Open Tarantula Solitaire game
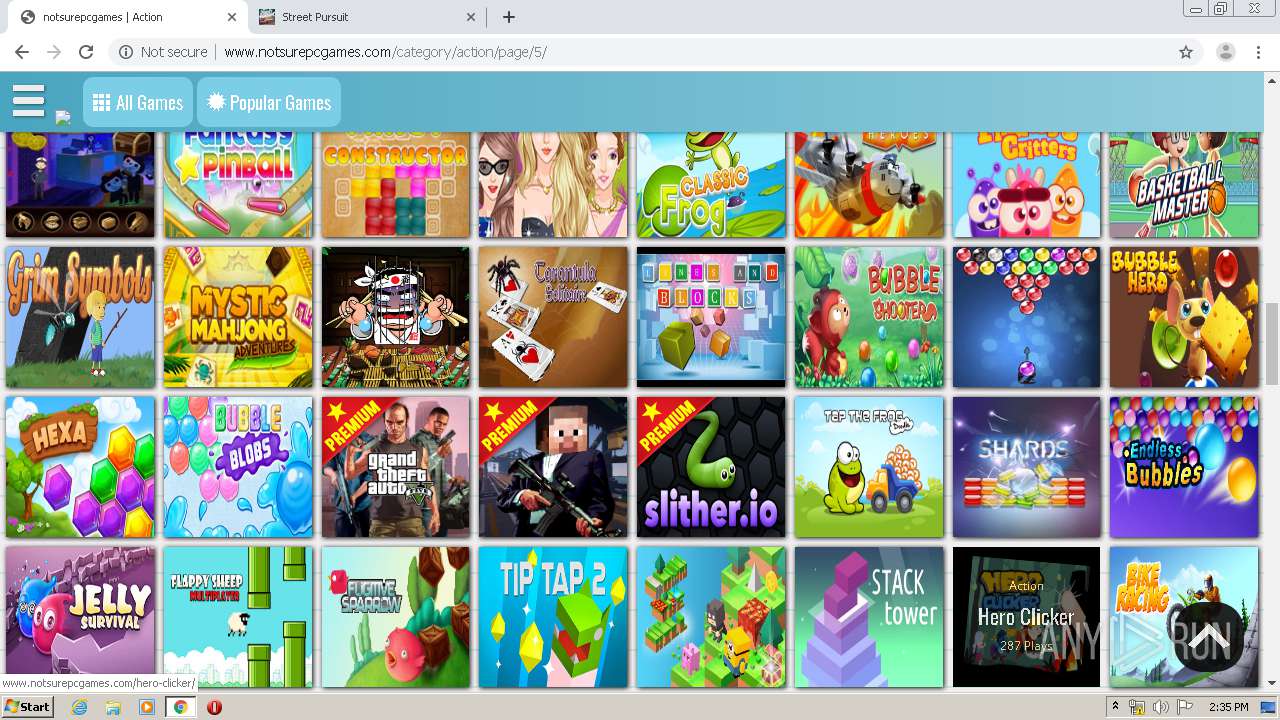The image size is (1280, 720). point(553,317)
